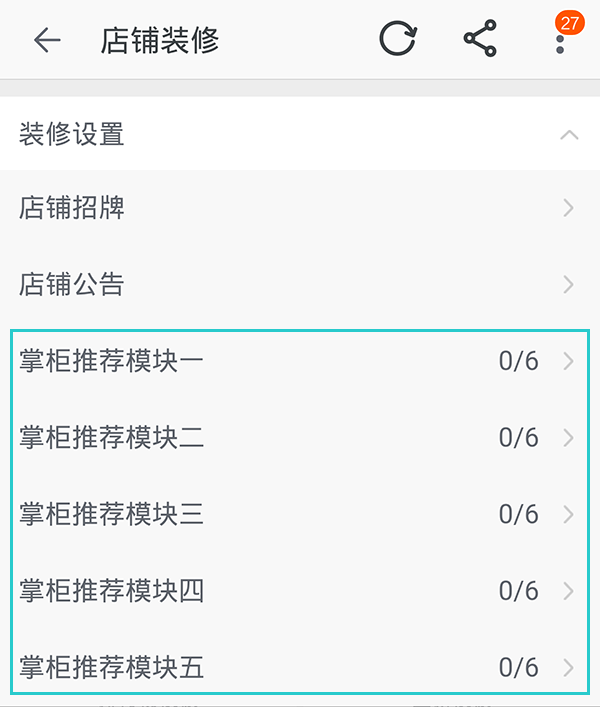Click the refresh icon in header

pyautogui.click(x=397, y=40)
